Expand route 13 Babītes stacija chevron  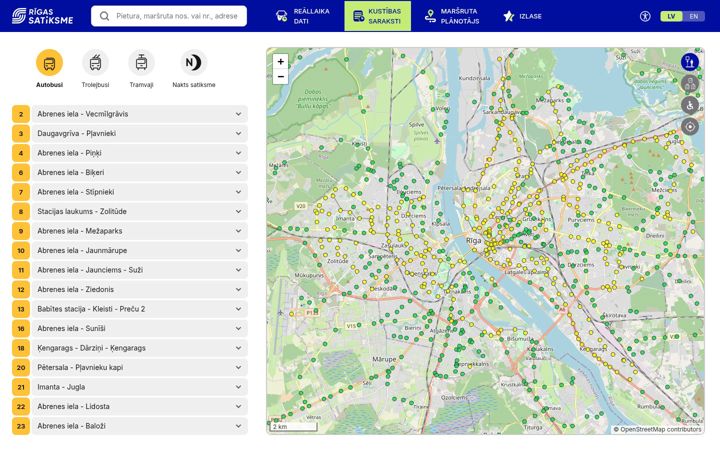coord(238,309)
